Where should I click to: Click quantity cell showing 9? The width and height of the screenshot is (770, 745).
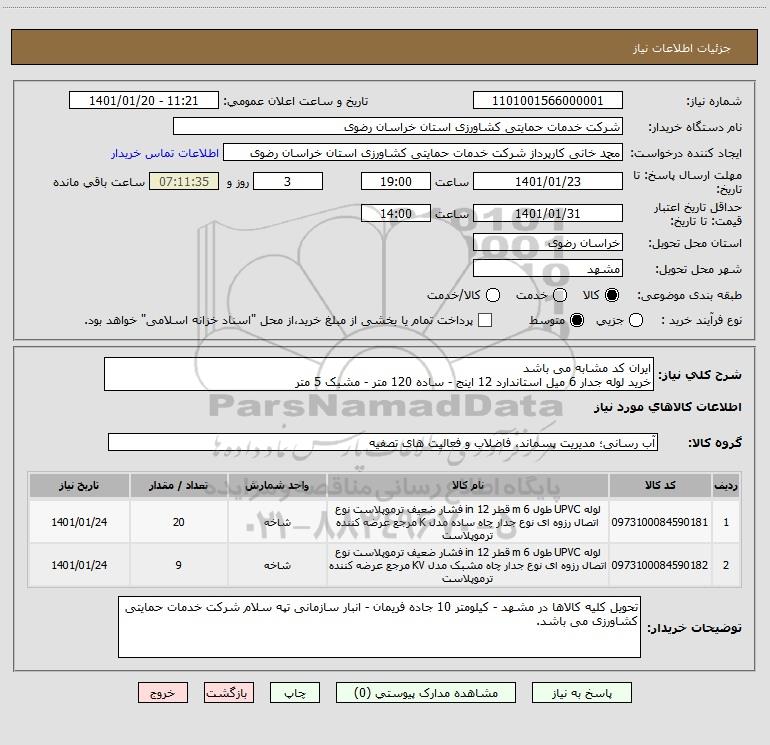click(x=178, y=565)
